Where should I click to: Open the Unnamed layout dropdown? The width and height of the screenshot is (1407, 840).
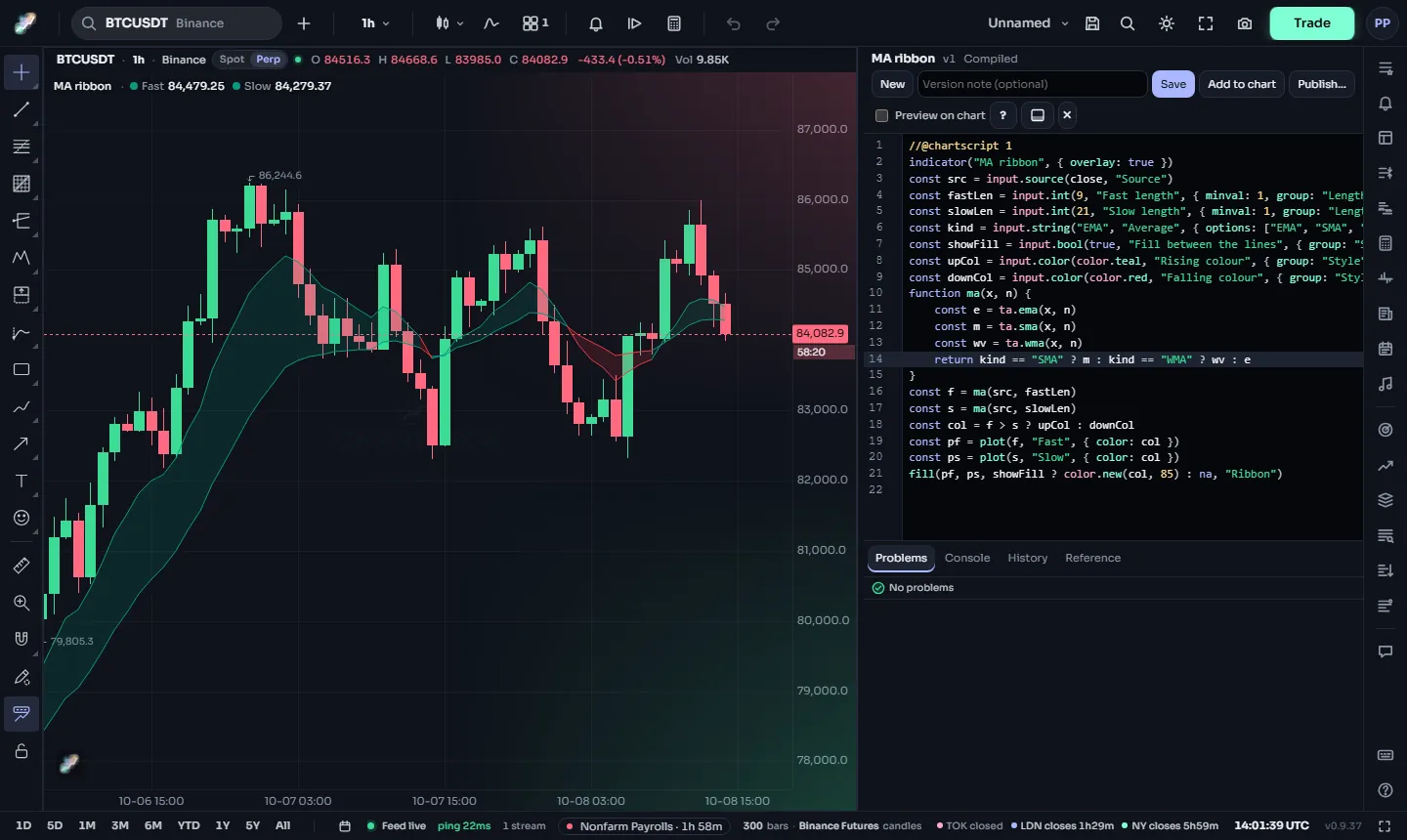click(1028, 23)
